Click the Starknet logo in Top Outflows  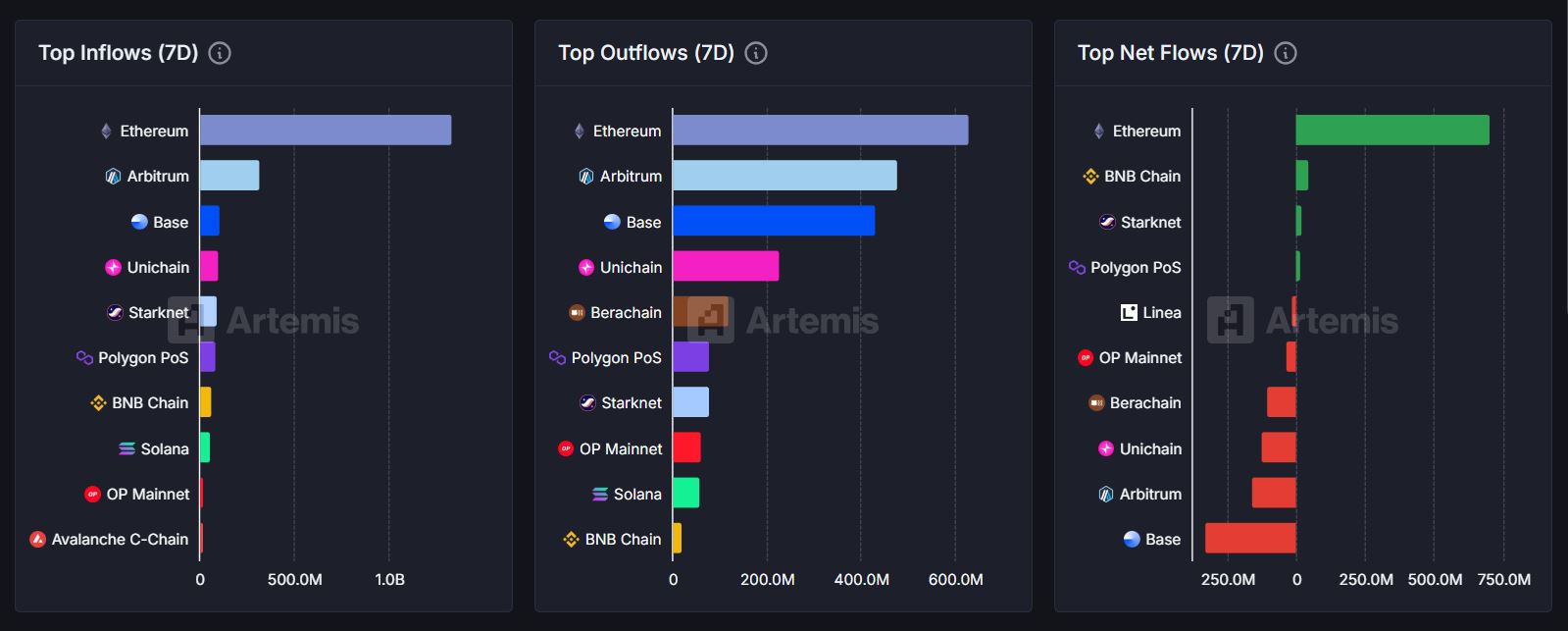587,403
